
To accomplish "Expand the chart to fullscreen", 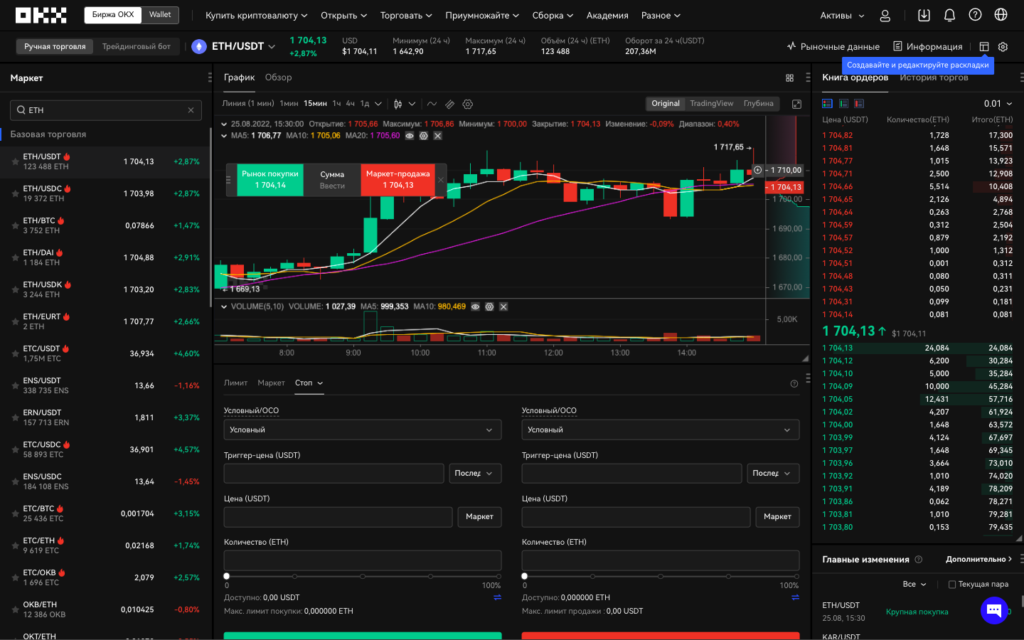I will [x=797, y=103].
